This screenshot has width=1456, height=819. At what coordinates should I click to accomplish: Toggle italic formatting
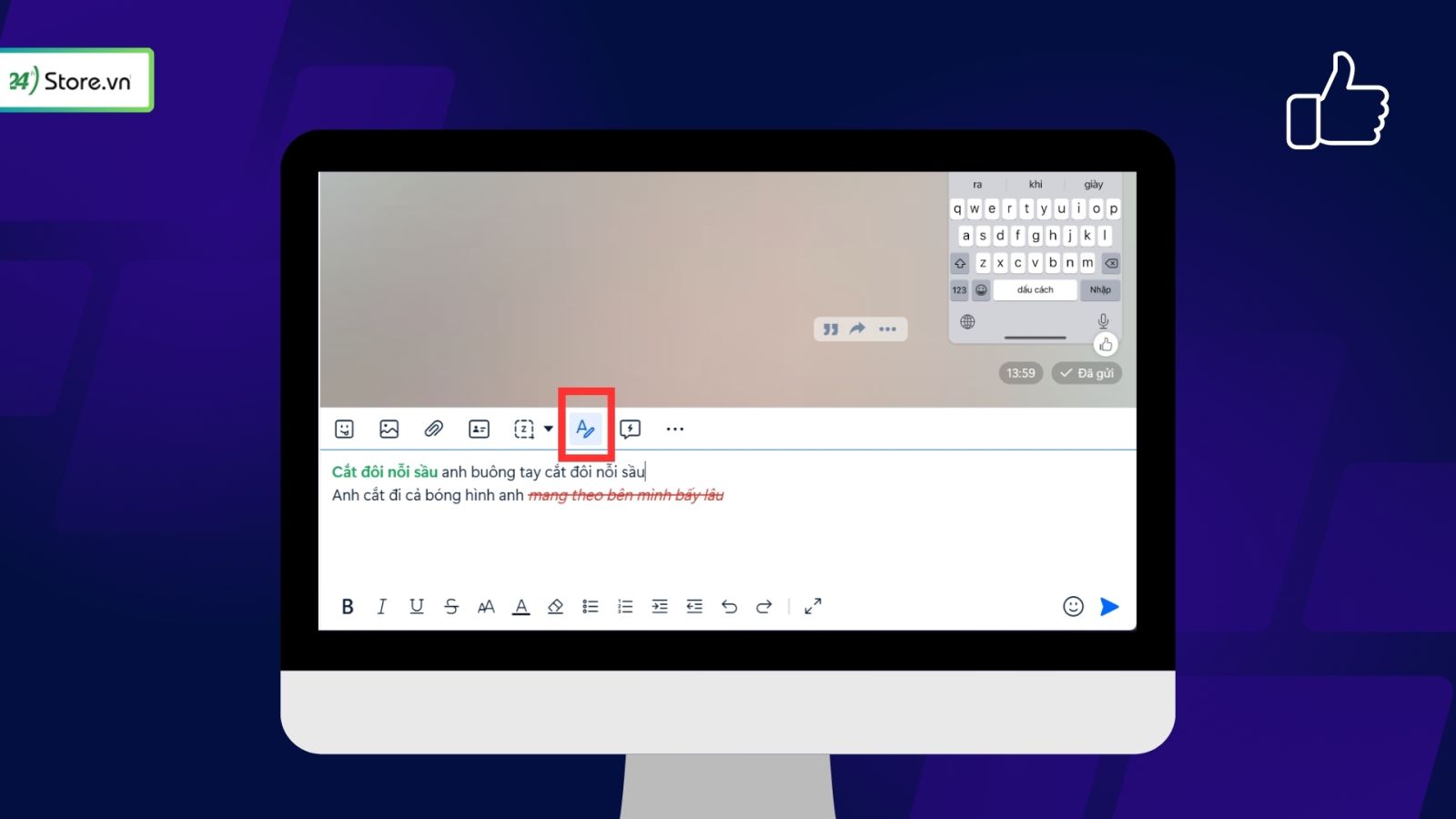(382, 607)
